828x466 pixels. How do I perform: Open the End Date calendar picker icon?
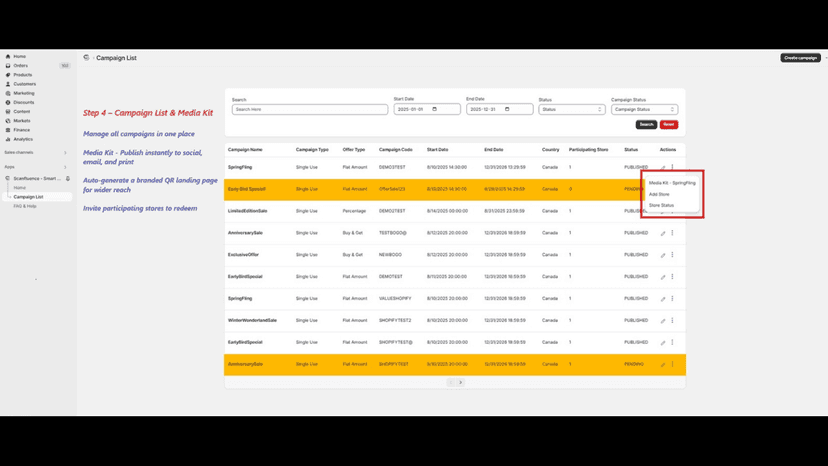tap(507, 109)
